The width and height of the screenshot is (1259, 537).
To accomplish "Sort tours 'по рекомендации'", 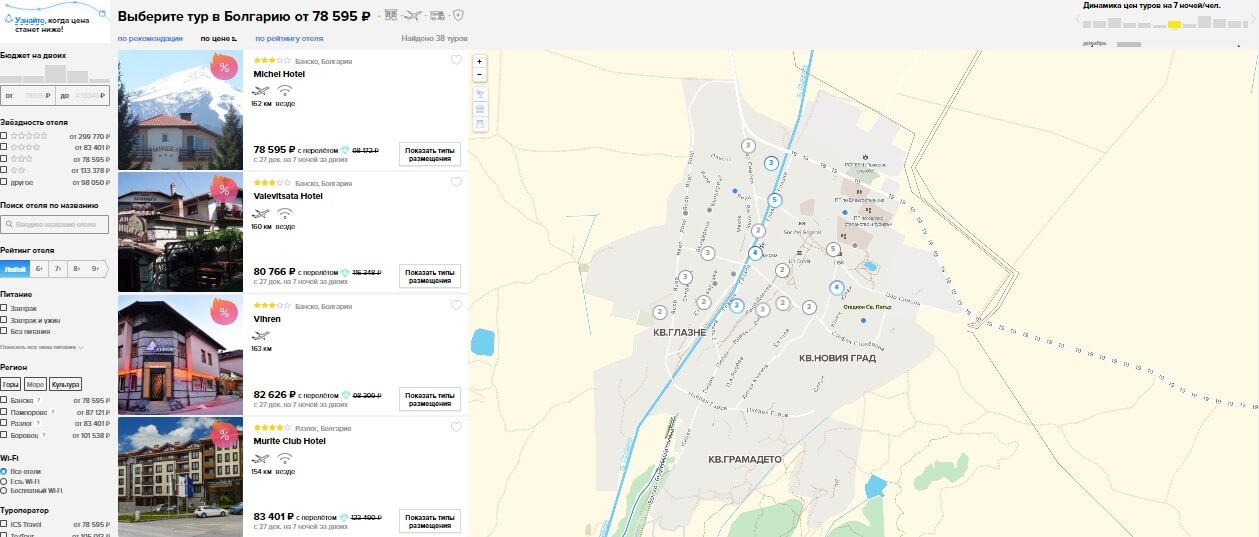I will pos(150,38).
